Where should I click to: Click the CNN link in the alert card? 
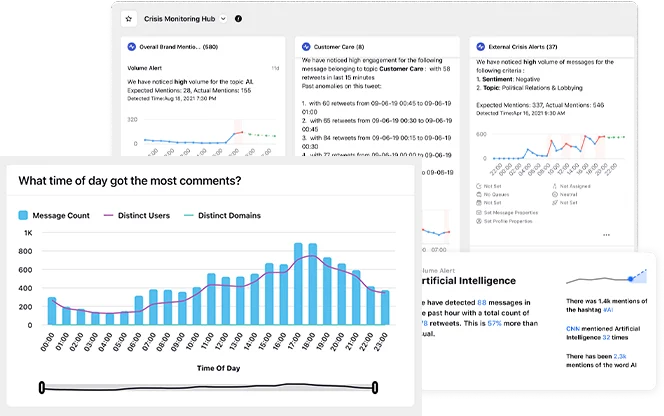tap(573, 329)
